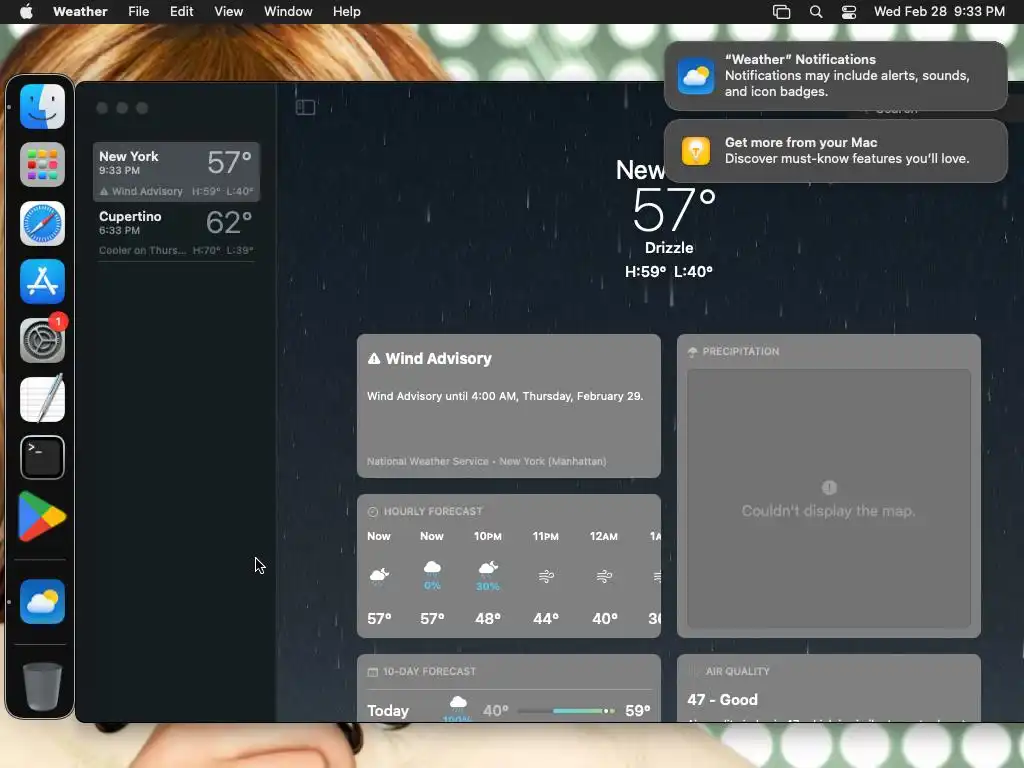The width and height of the screenshot is (1024, 768).
Task: Open the Window menu
Action: click(288, 12)
